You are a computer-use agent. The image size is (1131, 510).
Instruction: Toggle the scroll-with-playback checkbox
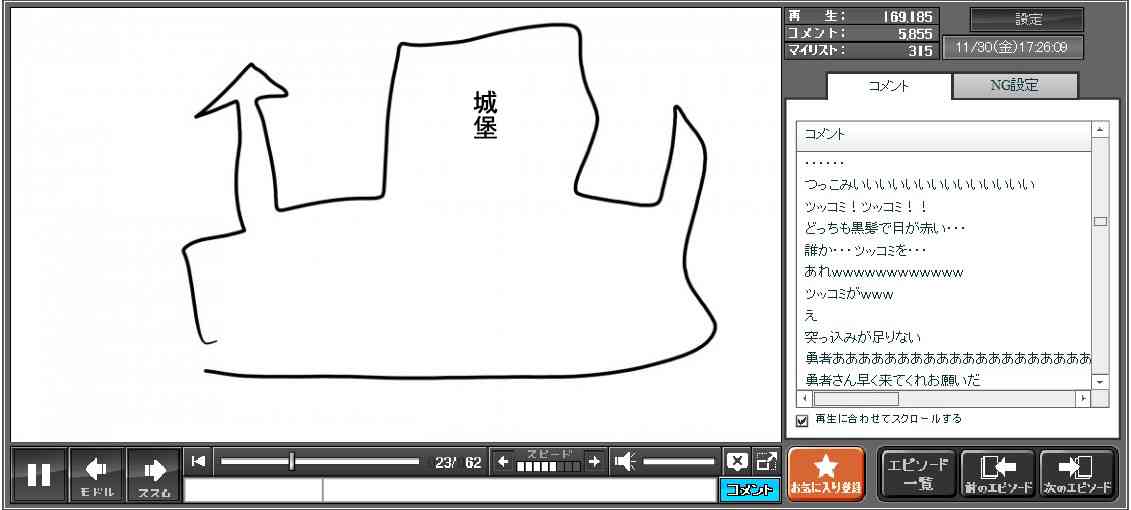(x=801, y=420)
